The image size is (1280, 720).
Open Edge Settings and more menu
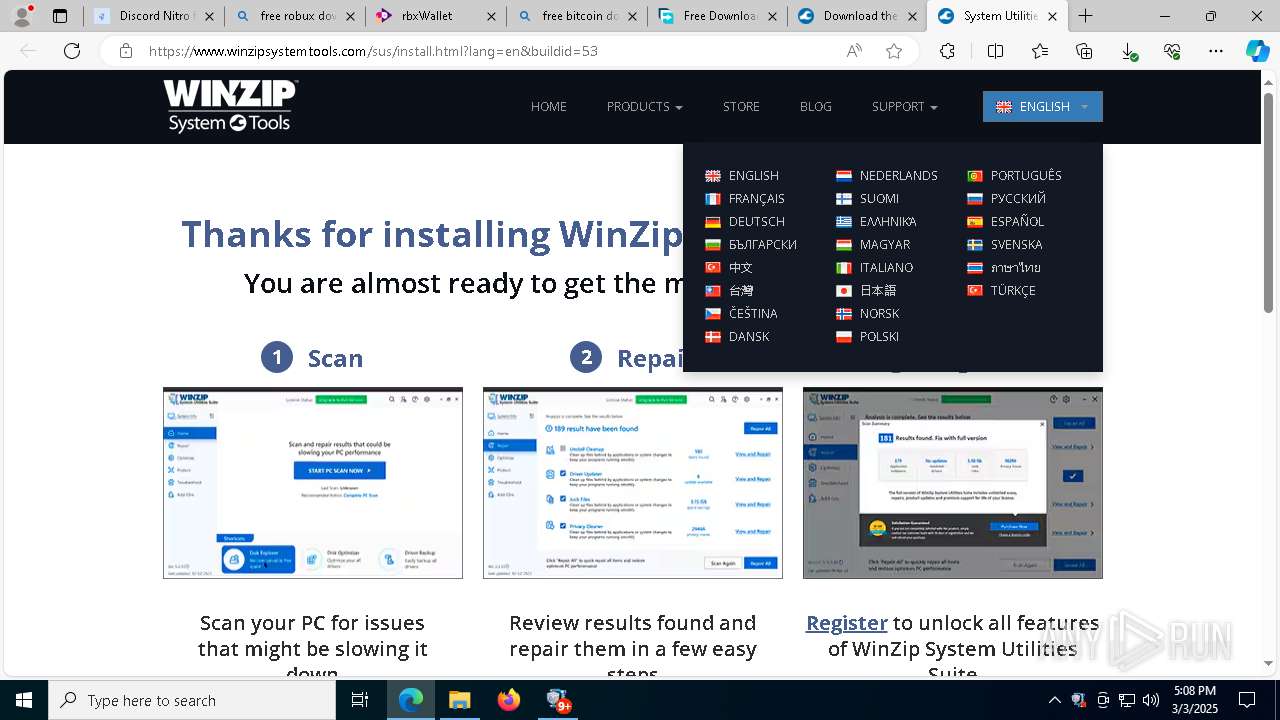[x=1216, y=51]
